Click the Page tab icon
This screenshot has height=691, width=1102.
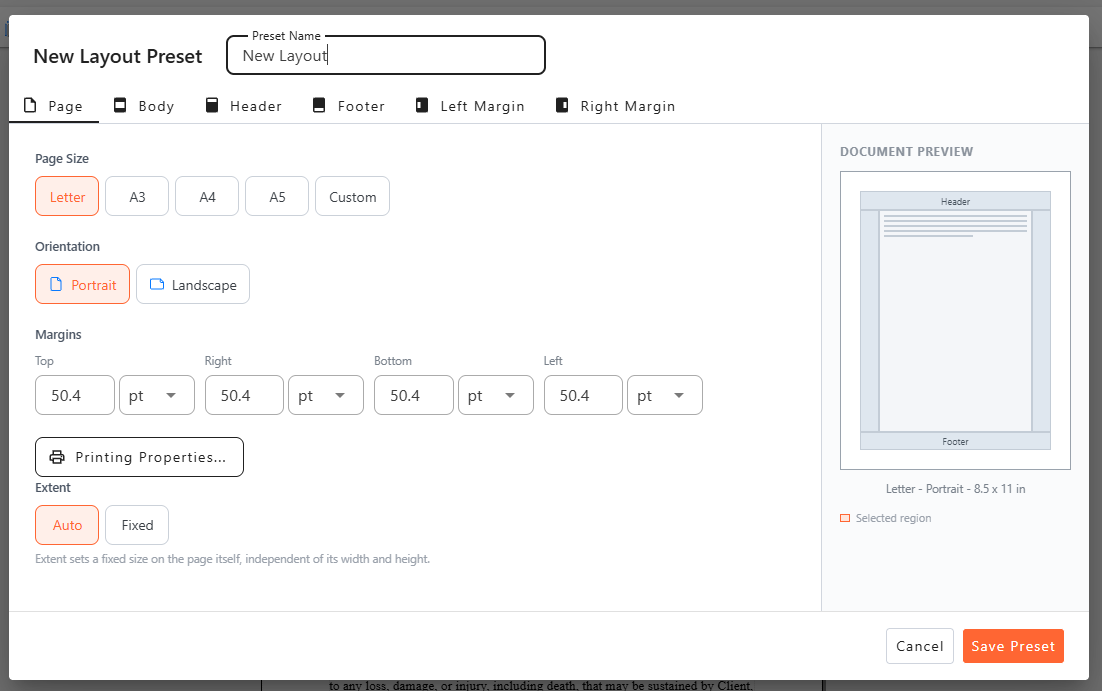pyautogui.click(x=30, y=105)
